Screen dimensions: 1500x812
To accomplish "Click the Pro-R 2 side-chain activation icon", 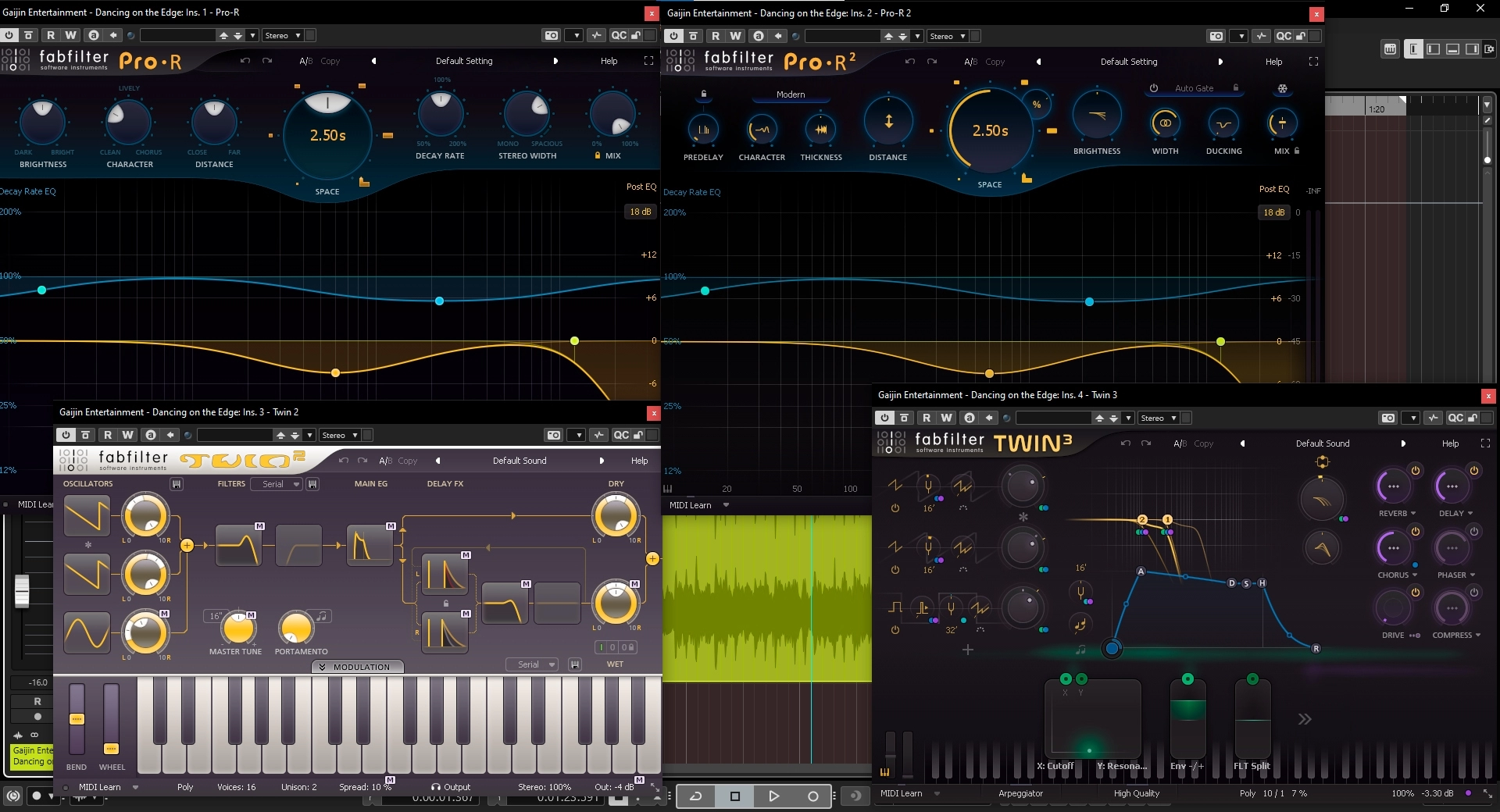I will pyautogui.click(x=1261, y=36).
